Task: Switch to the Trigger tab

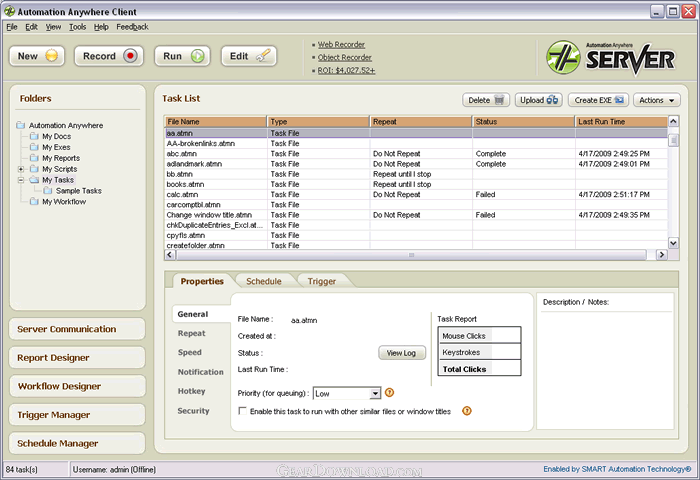Action: (x=322, y=281)
